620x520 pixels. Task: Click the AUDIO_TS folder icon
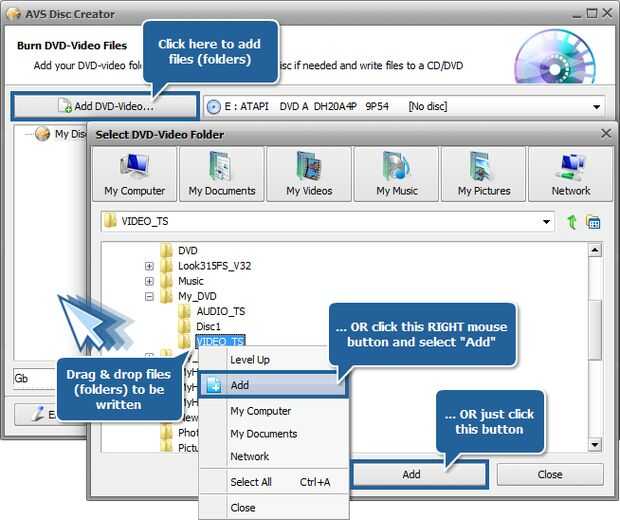click(184, 312)
